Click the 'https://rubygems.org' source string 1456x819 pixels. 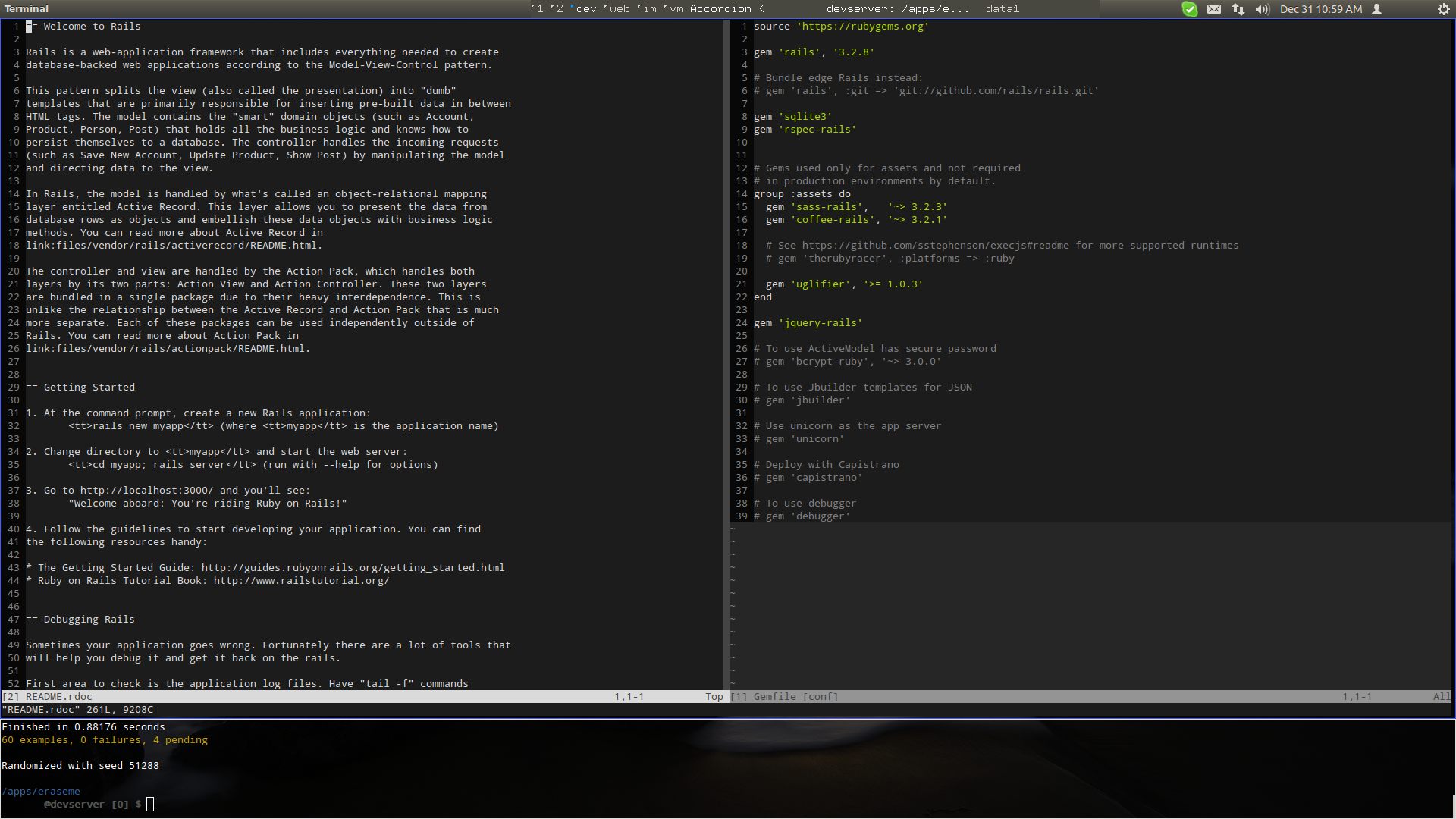click(863, 27)
